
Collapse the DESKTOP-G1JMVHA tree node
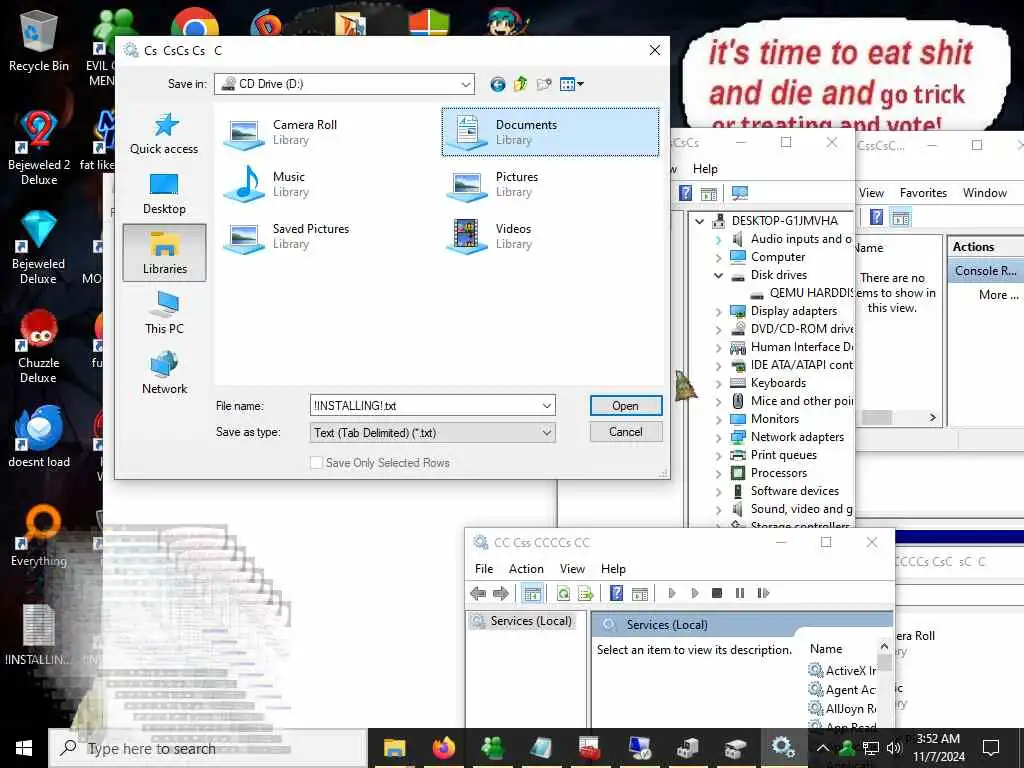[699, 221]
